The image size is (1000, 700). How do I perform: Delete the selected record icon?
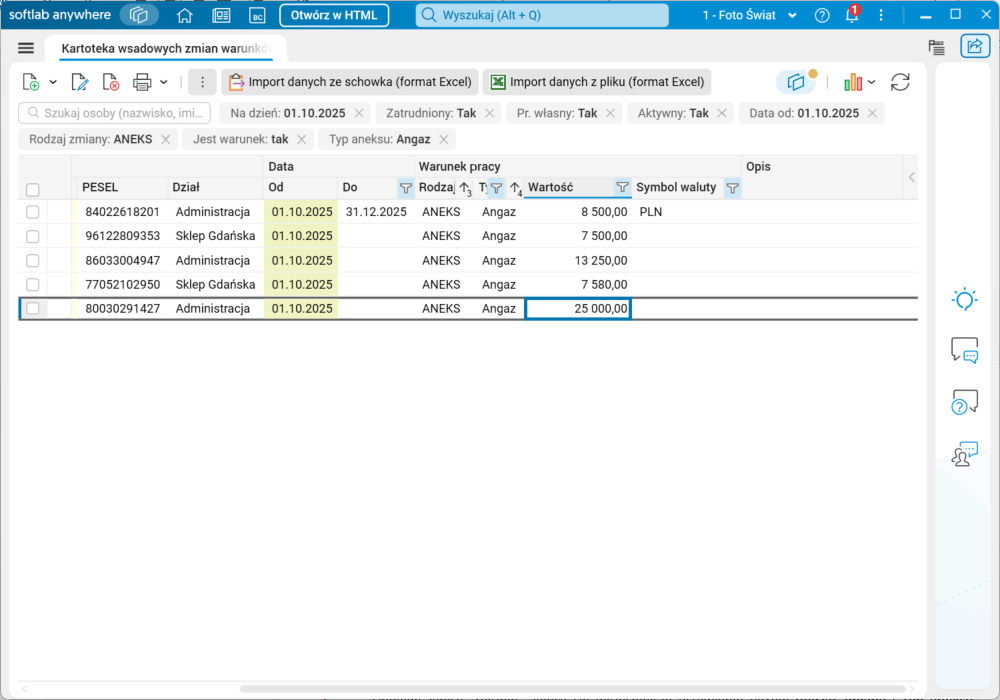[111, 82]
